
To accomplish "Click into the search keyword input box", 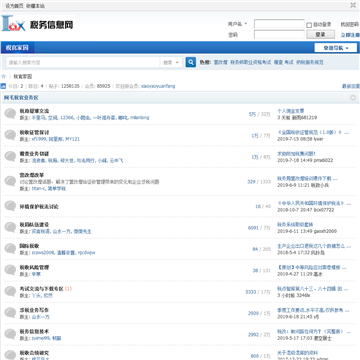I will (x=83, y=62).
